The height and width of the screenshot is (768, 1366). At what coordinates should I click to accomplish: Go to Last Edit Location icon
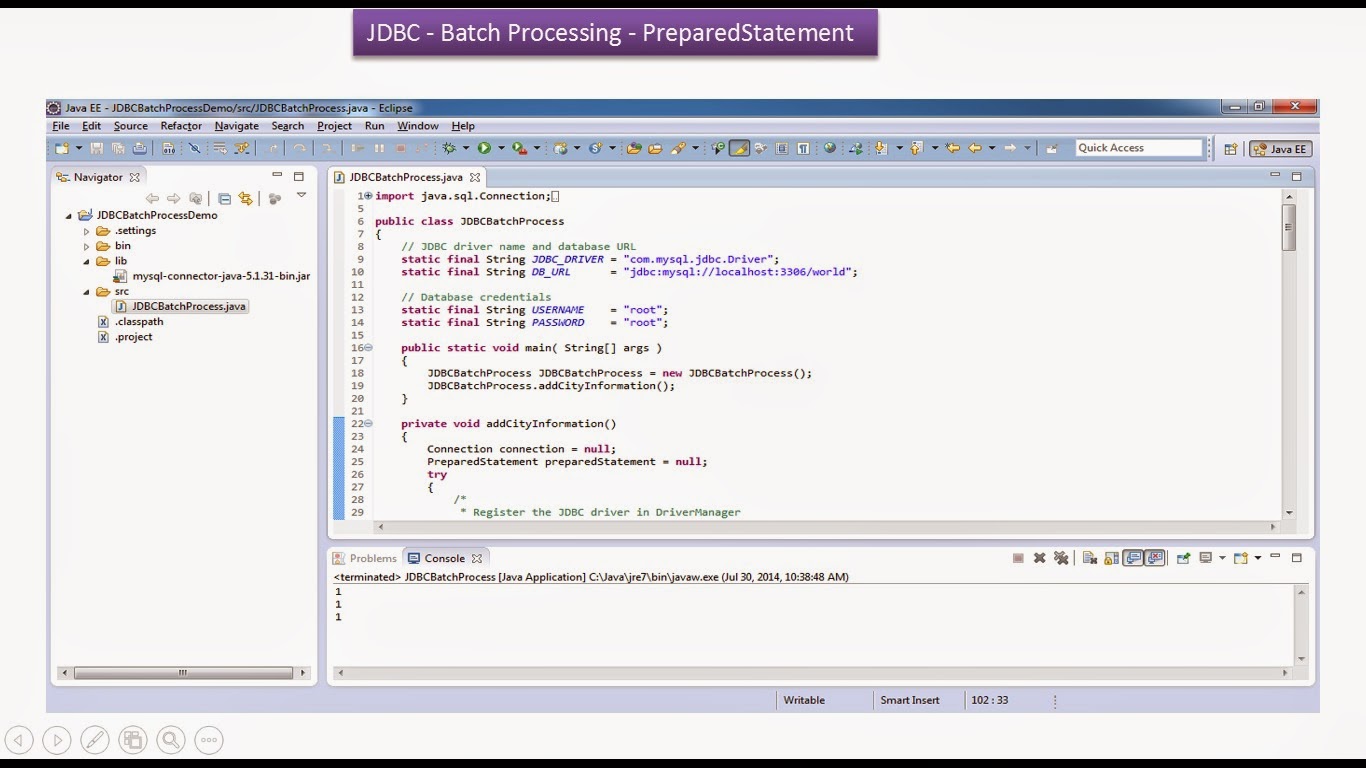[x=953, y=148]
